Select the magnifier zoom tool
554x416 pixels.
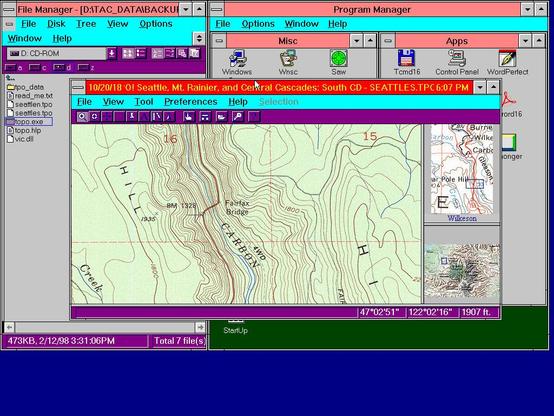click(x=82, y=117)
